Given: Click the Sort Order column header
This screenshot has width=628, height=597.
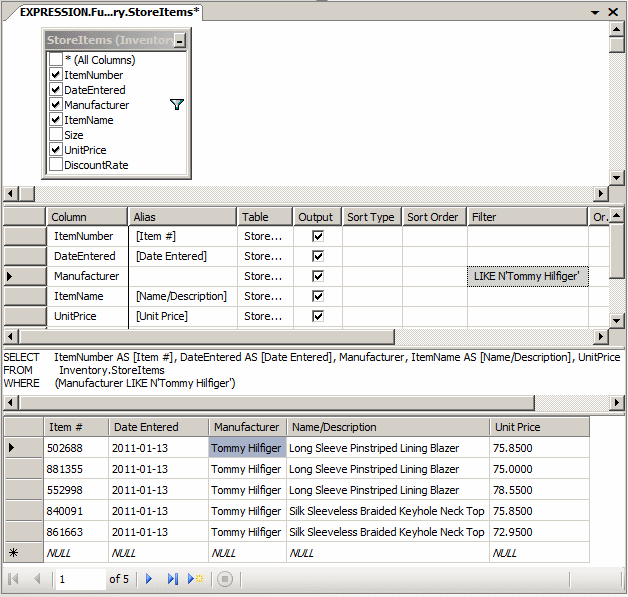Looking at the screenshot, I should click(434, 217).
